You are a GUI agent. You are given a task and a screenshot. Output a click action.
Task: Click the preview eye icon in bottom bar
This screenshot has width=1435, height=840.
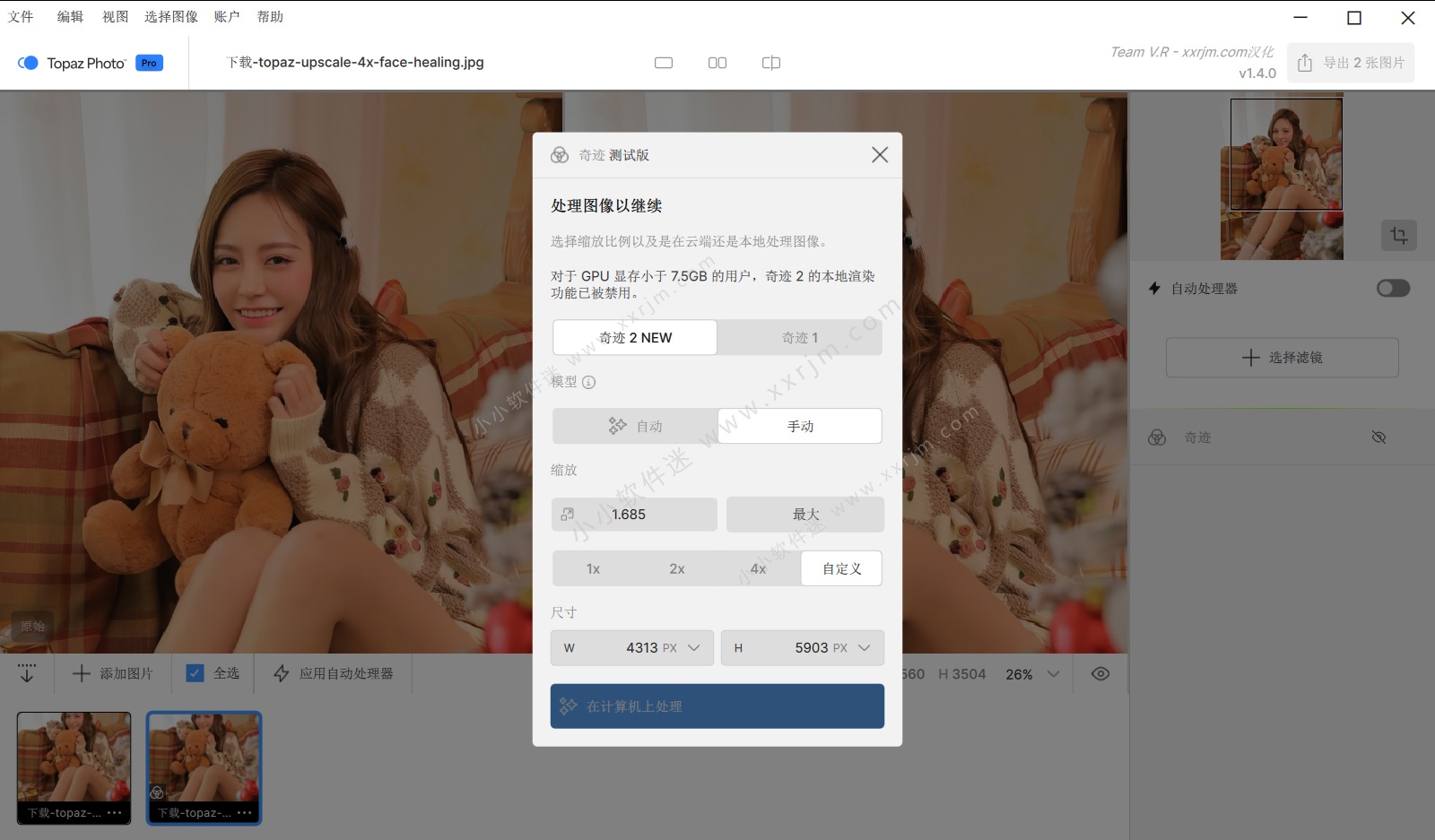[x=1100, y=674]
